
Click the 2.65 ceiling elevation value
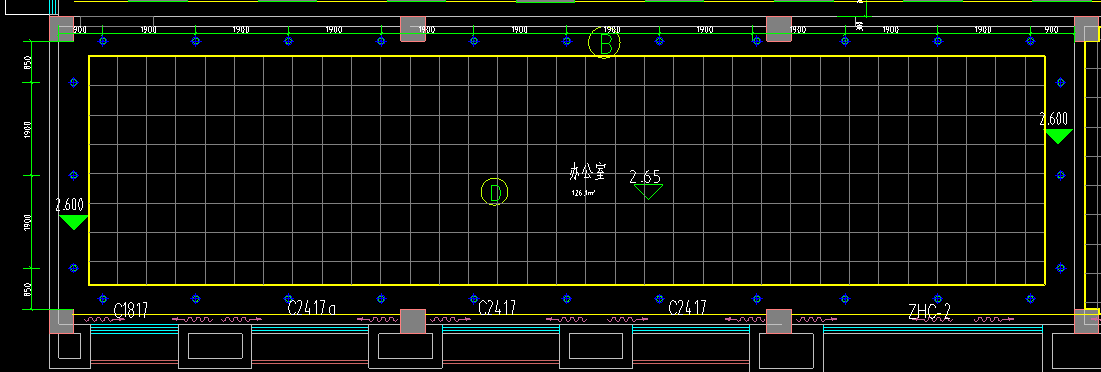tap(645, 176)
